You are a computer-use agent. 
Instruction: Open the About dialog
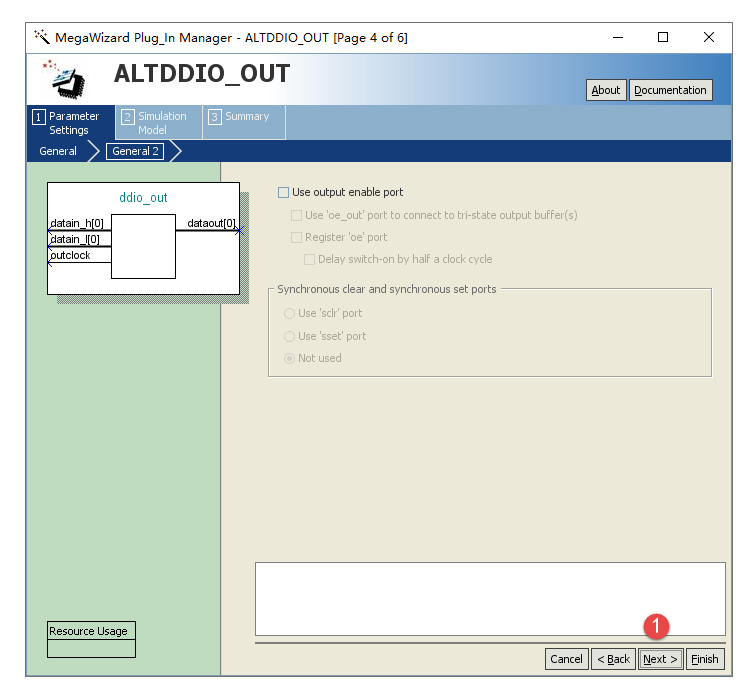pyautogui.click(x=606, y=90)
